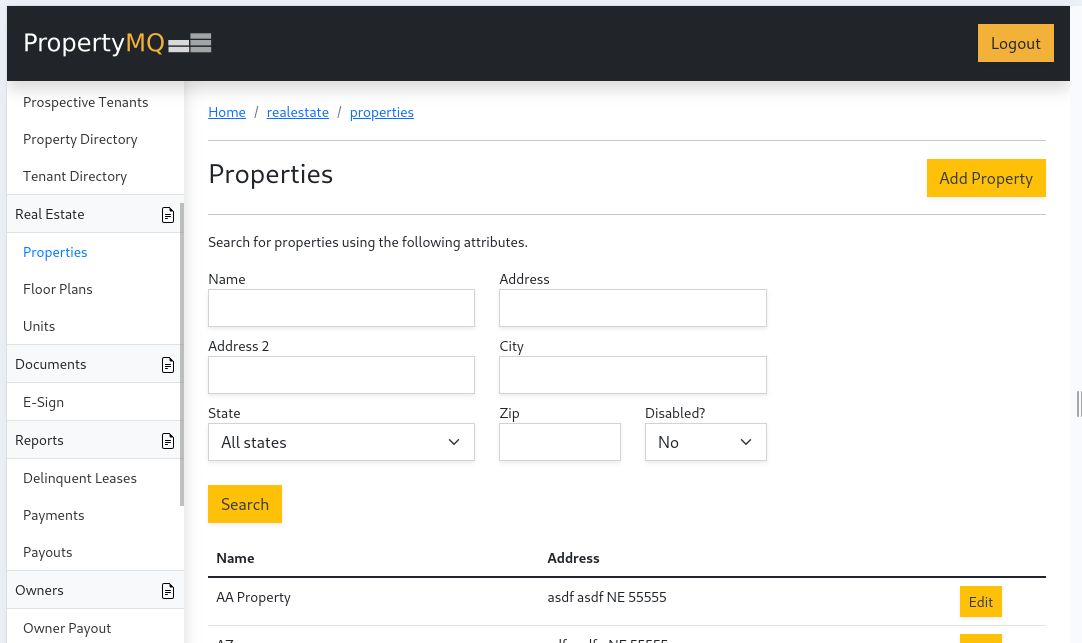Image resolution: width=1082 pixels, height=643 pixels.
Task: Click the document icon beside Real Estate
Action: tap(168, 214)
